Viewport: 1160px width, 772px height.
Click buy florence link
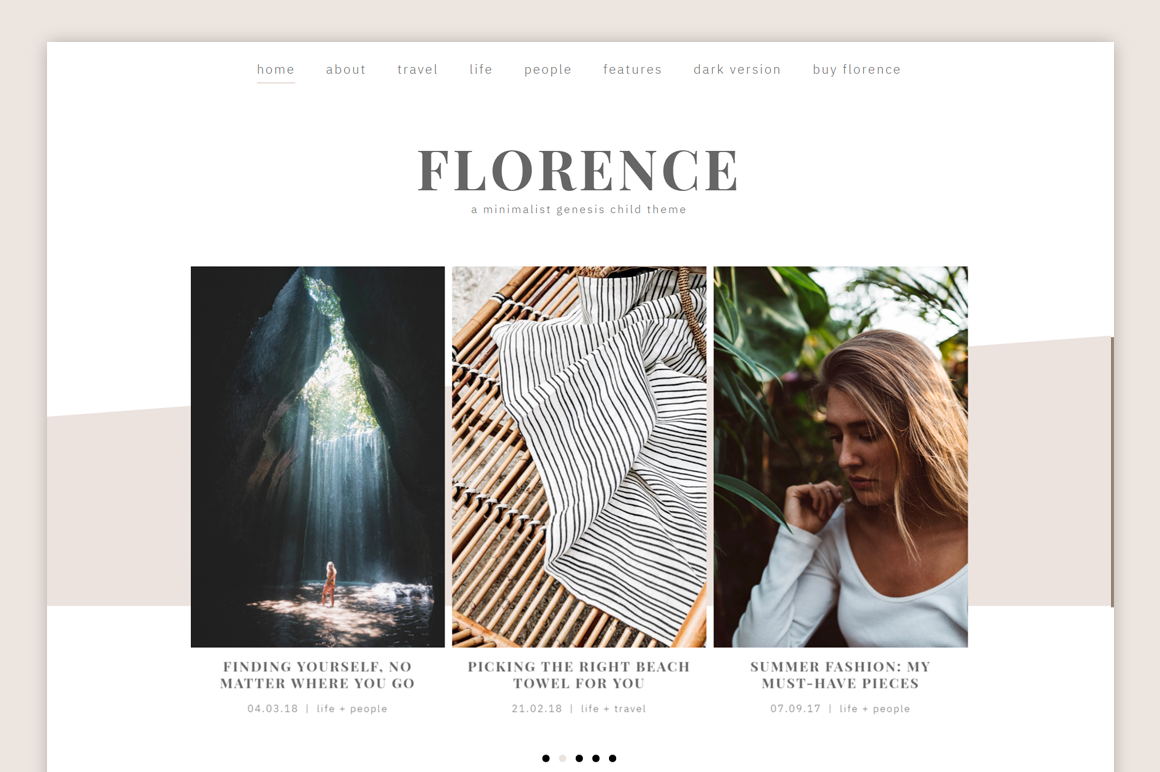click(x=857, y=70)
